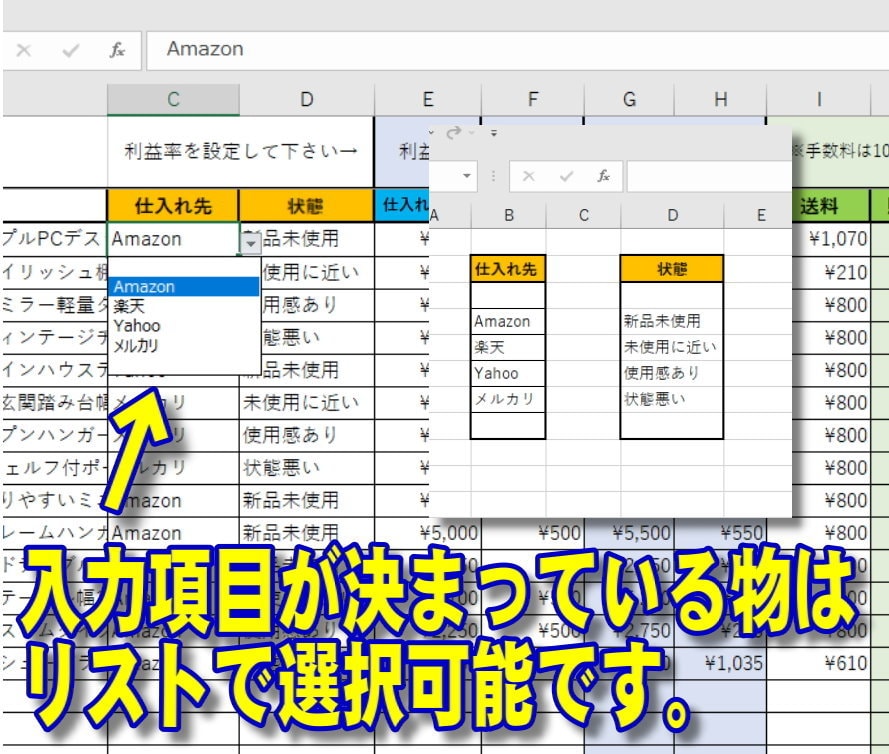Image resolution: width=889 pixels, height=754 pixels.
Task: Select 楽天 in the dropdown list
Action: 184,306
